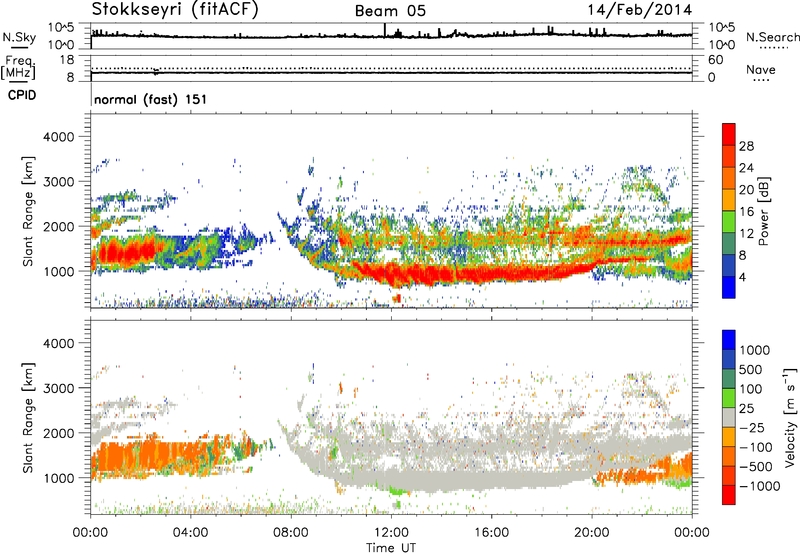Click power panel's 'Slant Range [km]' axis title
800x554 pixels.
point(28,211)
